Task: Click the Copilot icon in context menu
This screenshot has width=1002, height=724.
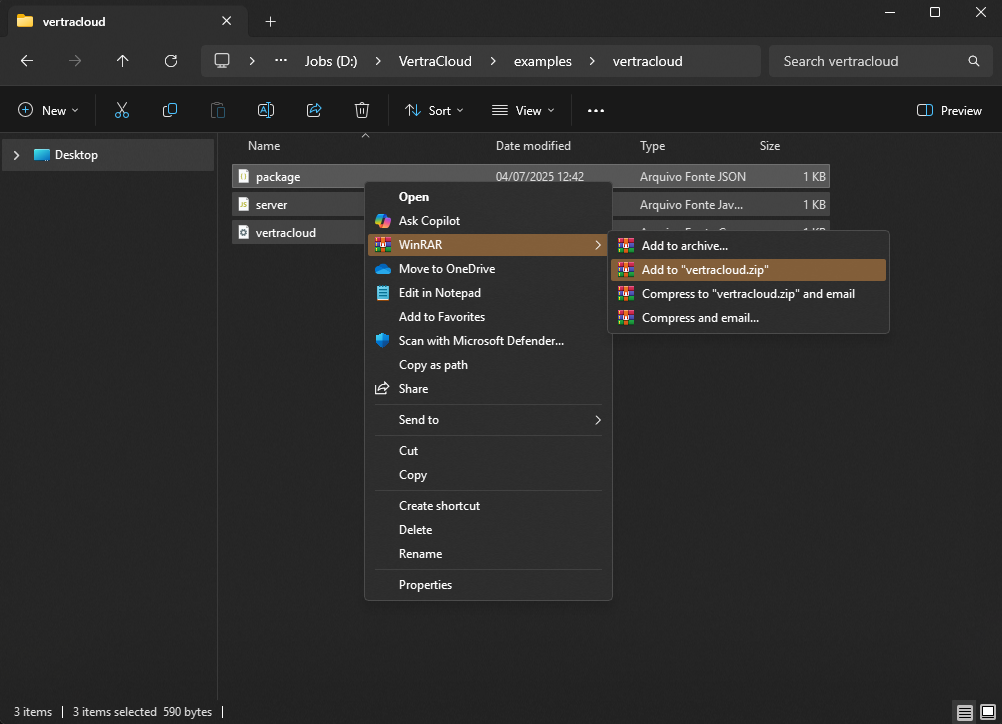Action: [x=383, y=220]
